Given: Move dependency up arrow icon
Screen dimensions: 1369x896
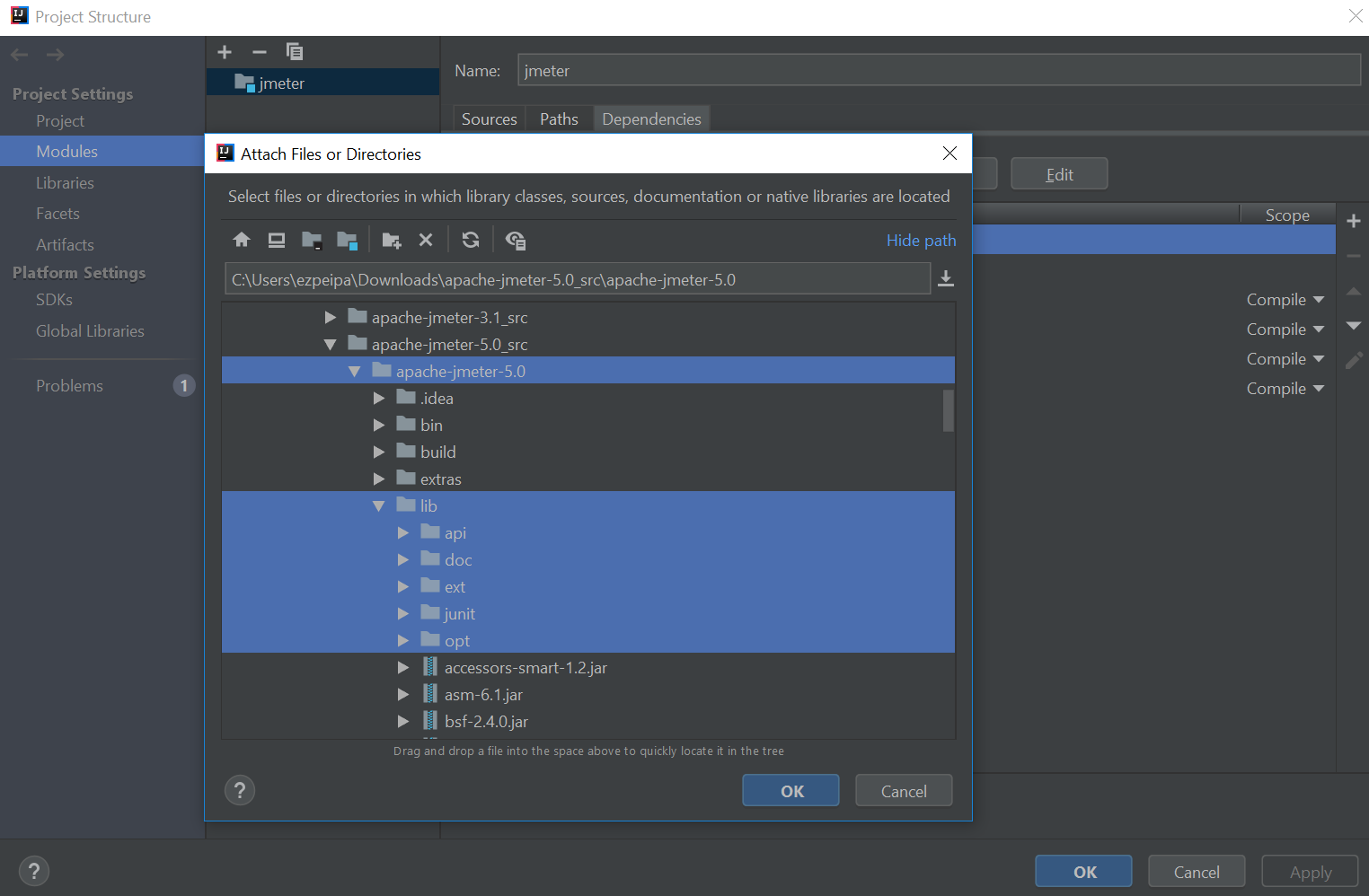Looking at the screenshot, I should coord(1354,292).
